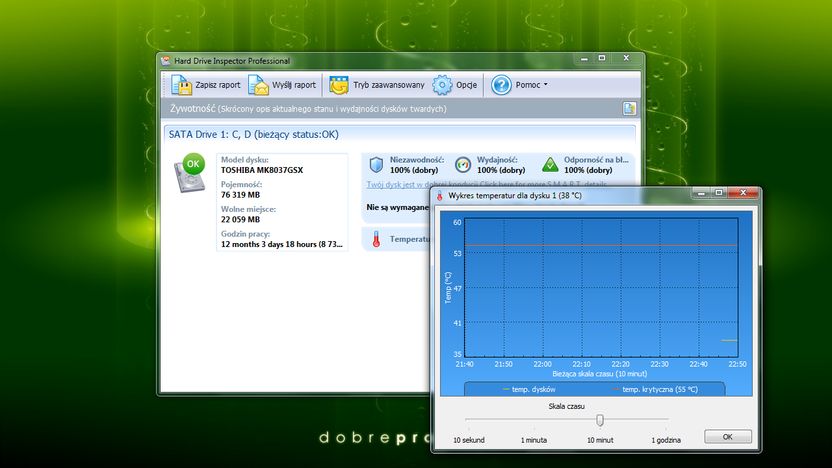Click the SATA Drive 1: C, D header
Viewport: 832px width, 468px height.
click(254, 135)
